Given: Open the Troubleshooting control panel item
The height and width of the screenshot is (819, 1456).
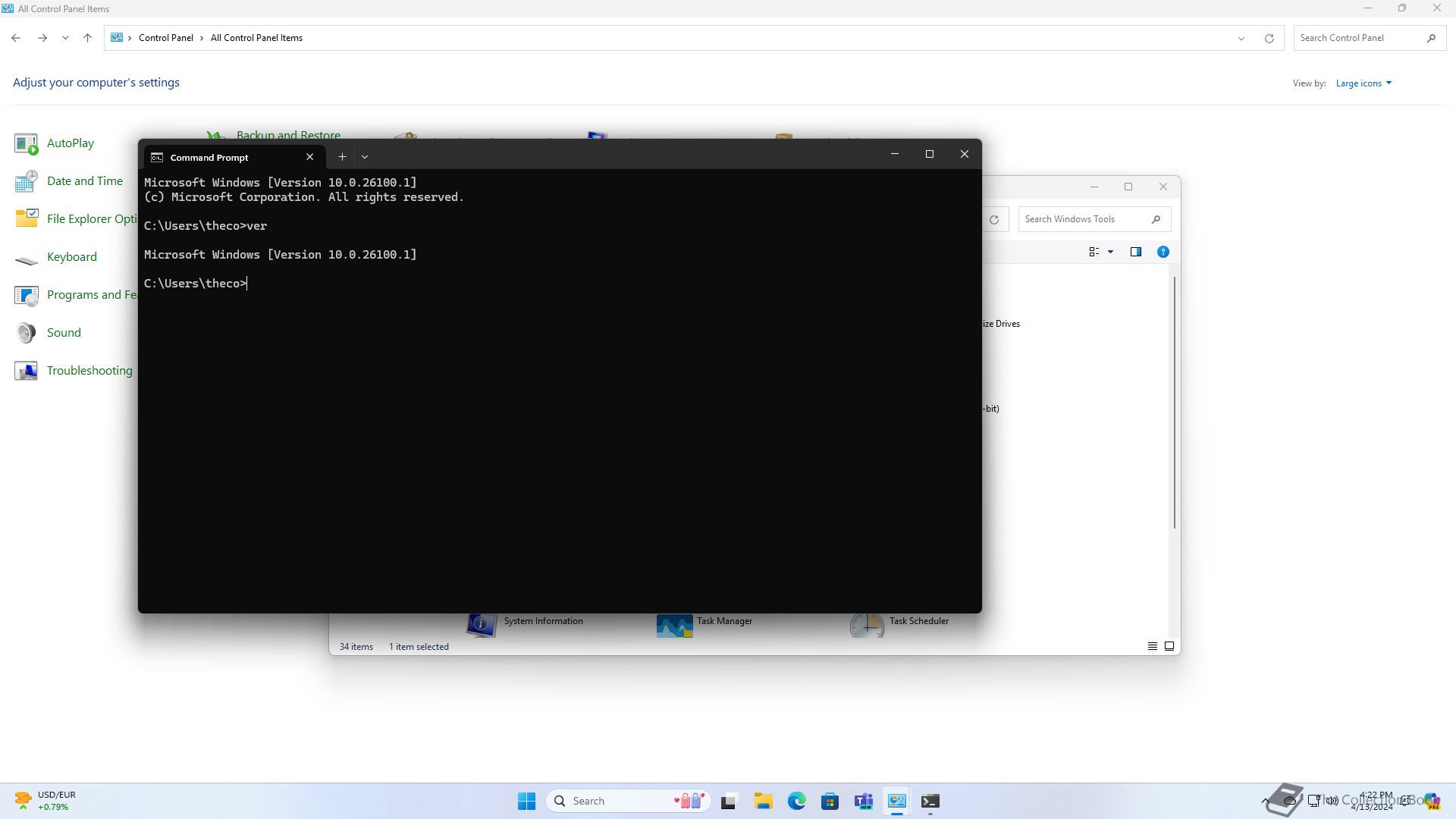Looking at the screenshot, I should [x=74, y=371].
